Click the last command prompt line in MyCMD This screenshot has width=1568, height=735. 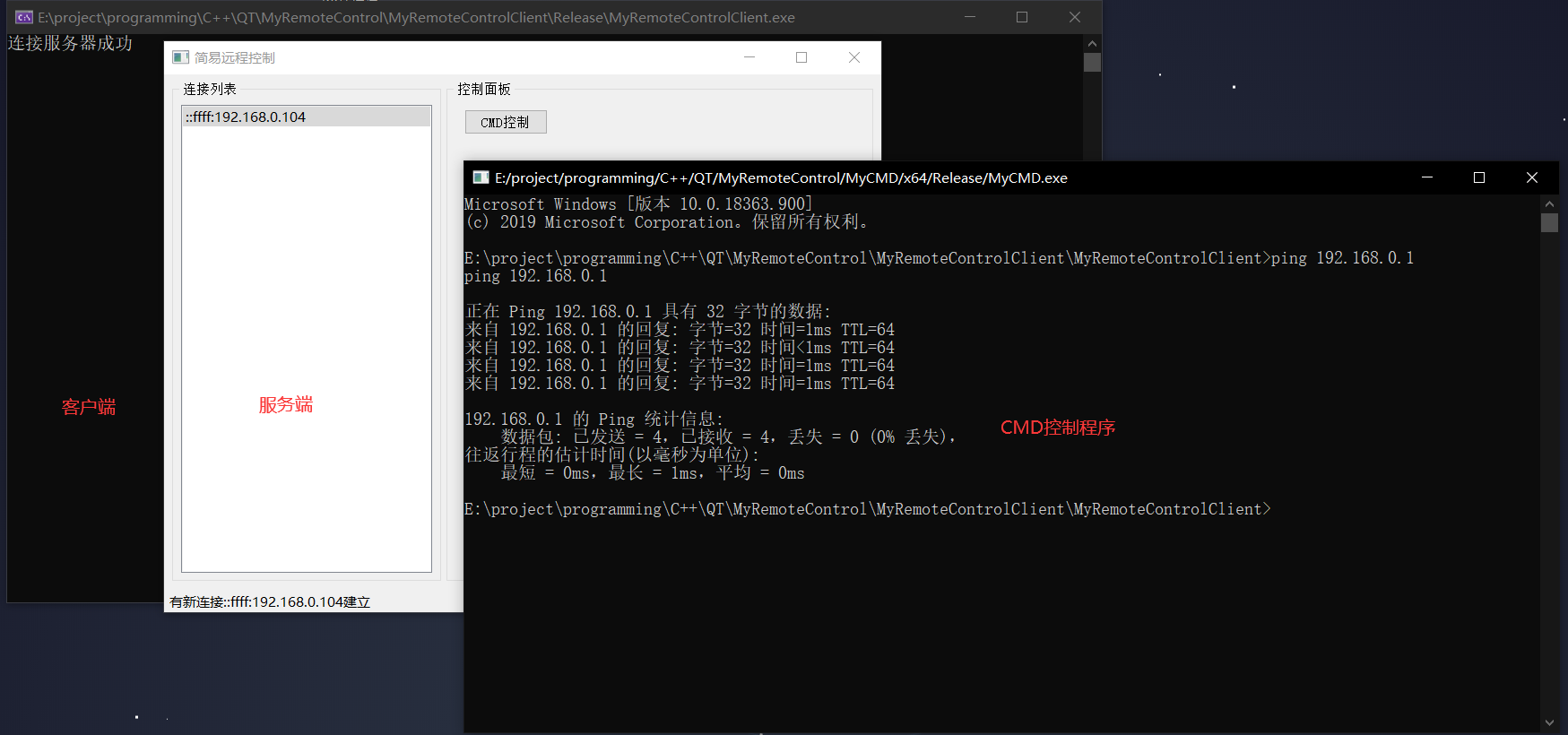[x=868, y=509]
